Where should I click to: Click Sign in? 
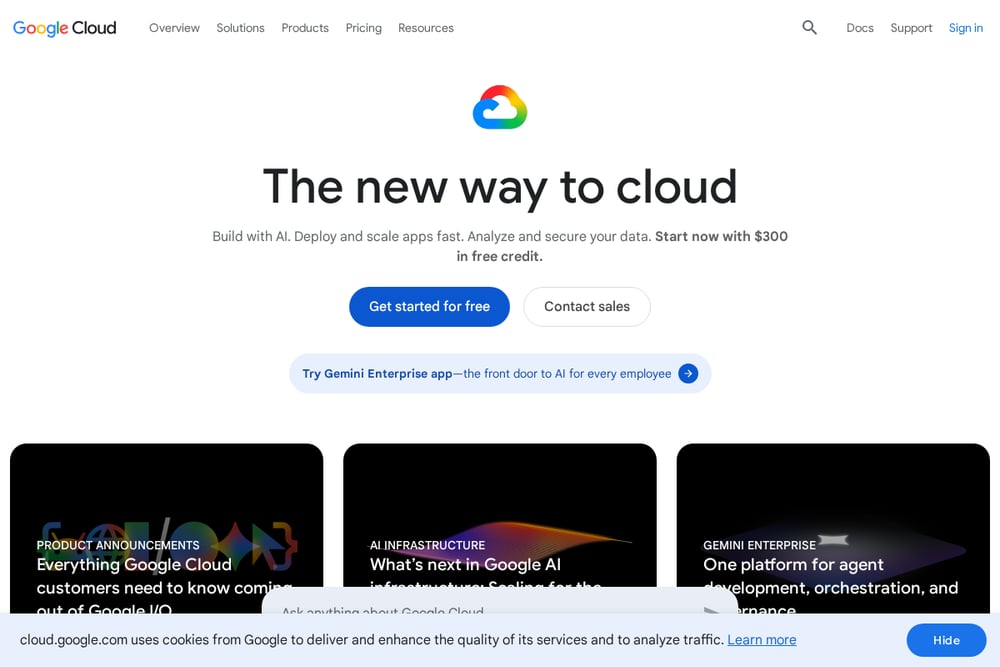click(x=966, y=28)
